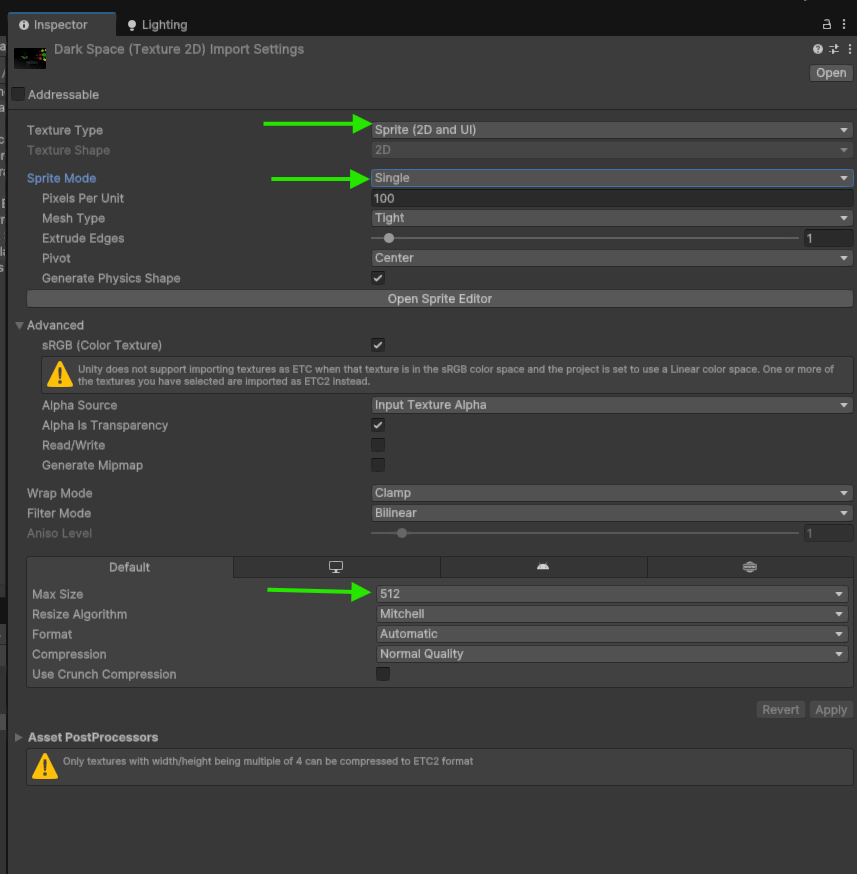Image resolution: width=857 pixels, height=874 pixels.
Task: Click the Dark Space texture thumbnail icon
Action: [30, 57]
